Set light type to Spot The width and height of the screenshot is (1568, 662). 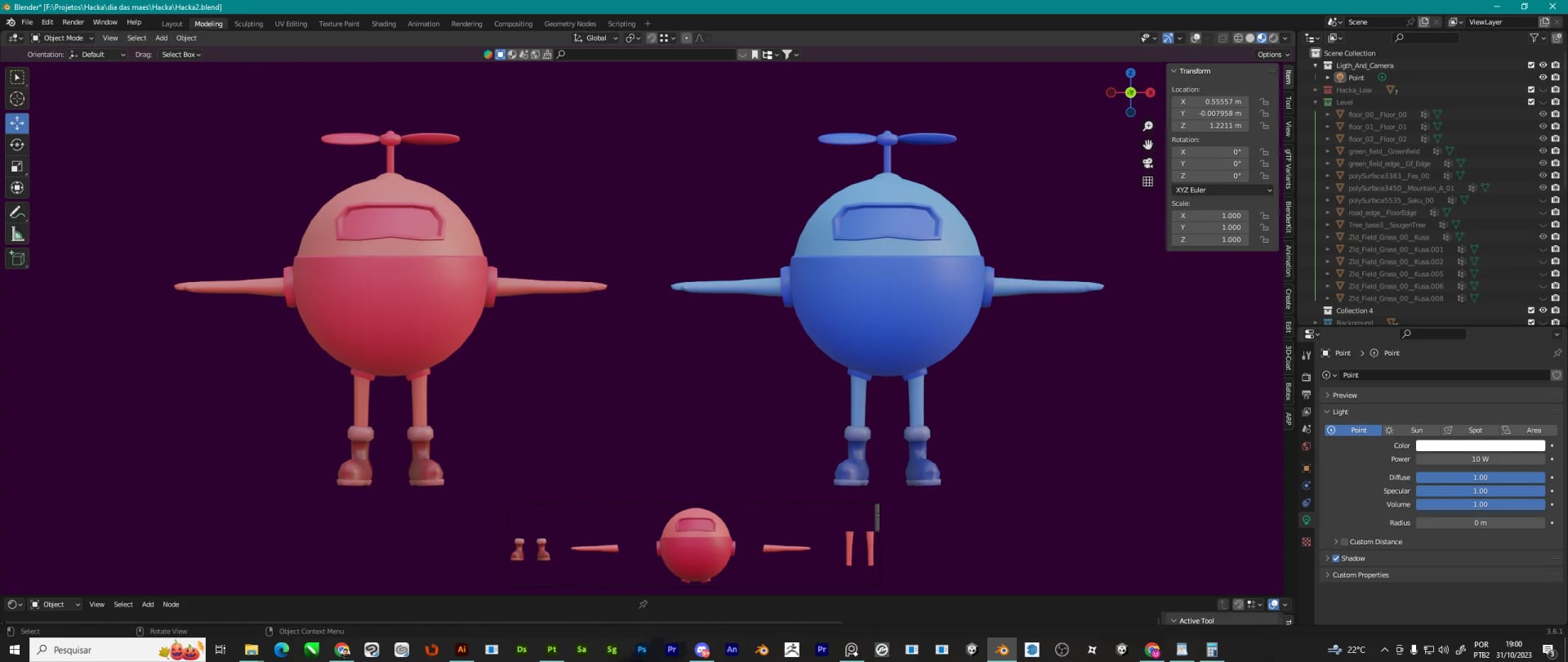(x=1469, y=431)
